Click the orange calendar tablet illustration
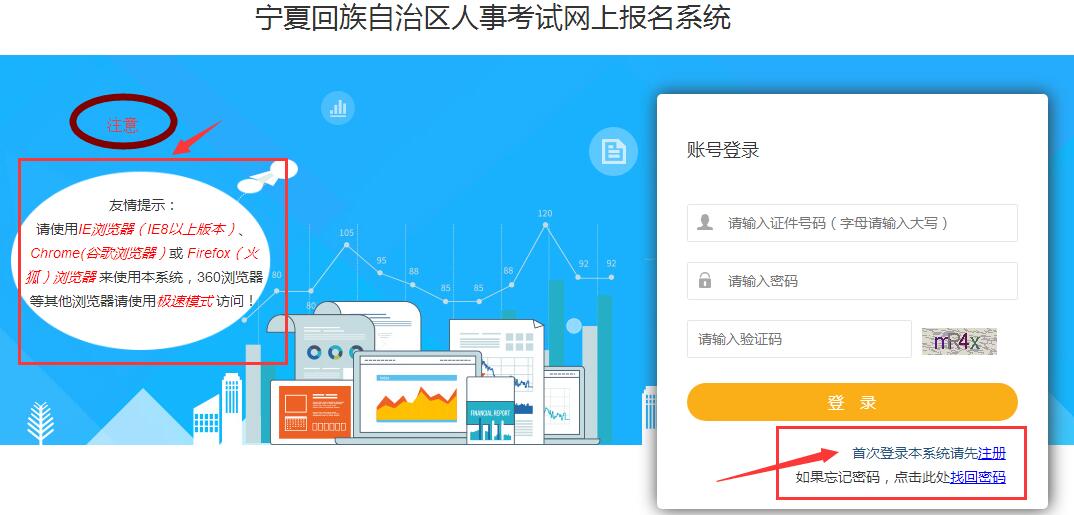 312,411
